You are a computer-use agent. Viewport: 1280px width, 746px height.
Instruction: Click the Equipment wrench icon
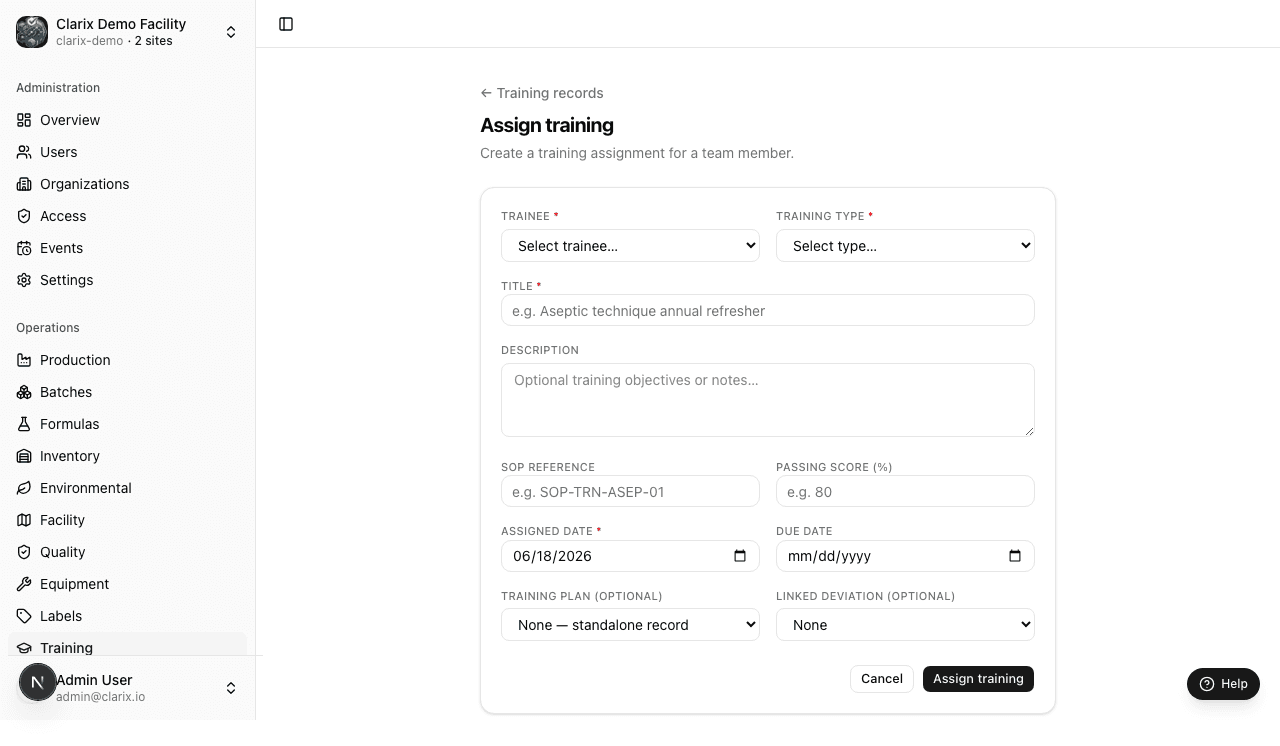coord(24,584)
